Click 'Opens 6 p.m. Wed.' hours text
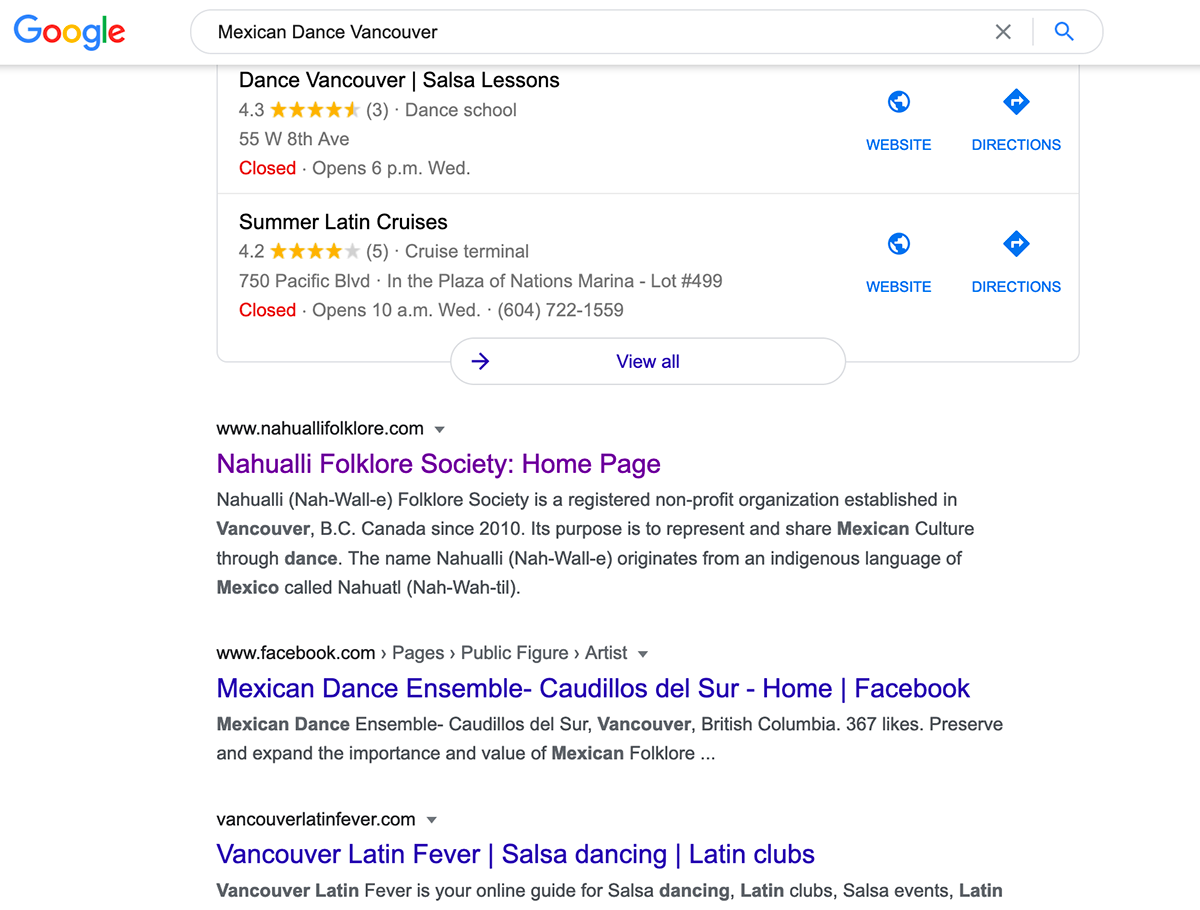 click(x=391, y=168)
